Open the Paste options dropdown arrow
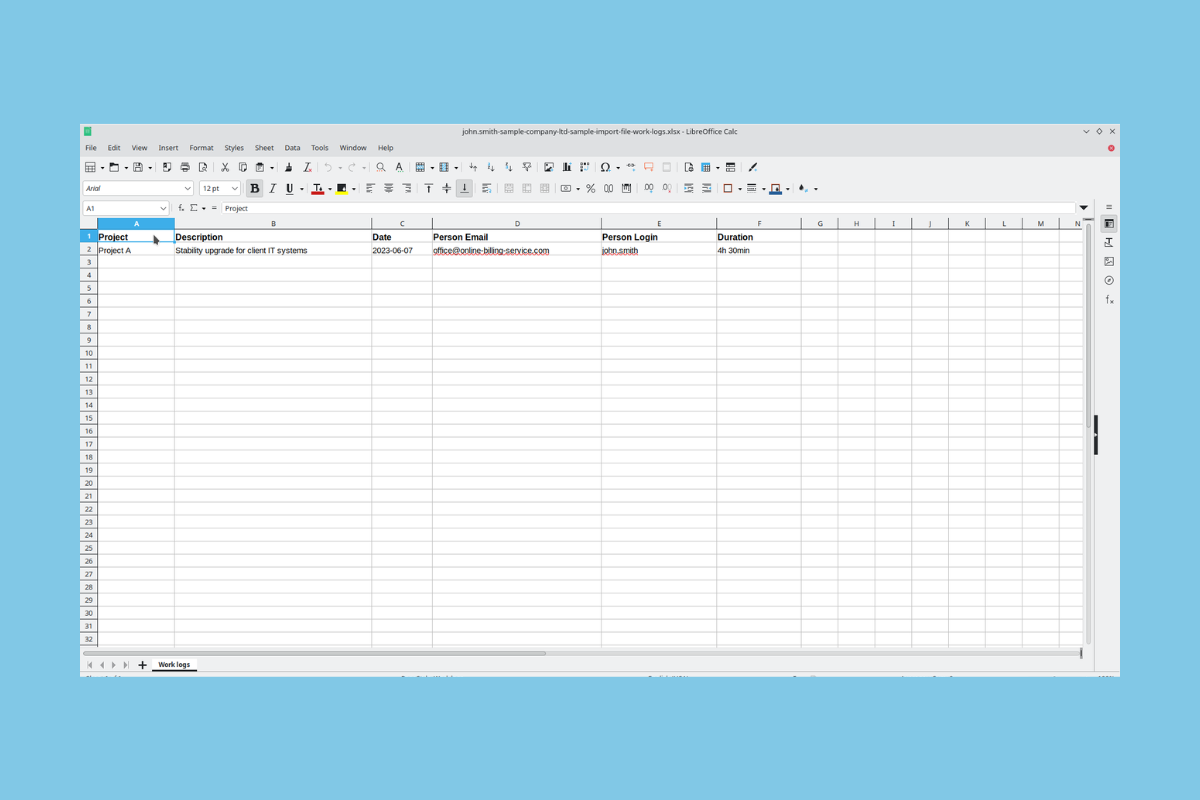This screenshot has height=800, width=1200. 272,167
